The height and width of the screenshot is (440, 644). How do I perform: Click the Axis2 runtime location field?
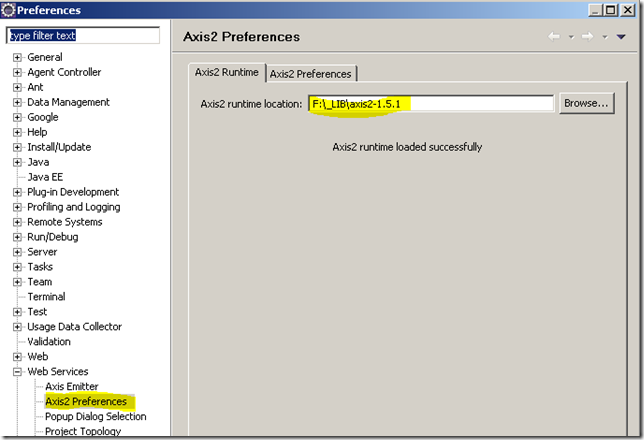pyautogui.click(x=431, y=104)
